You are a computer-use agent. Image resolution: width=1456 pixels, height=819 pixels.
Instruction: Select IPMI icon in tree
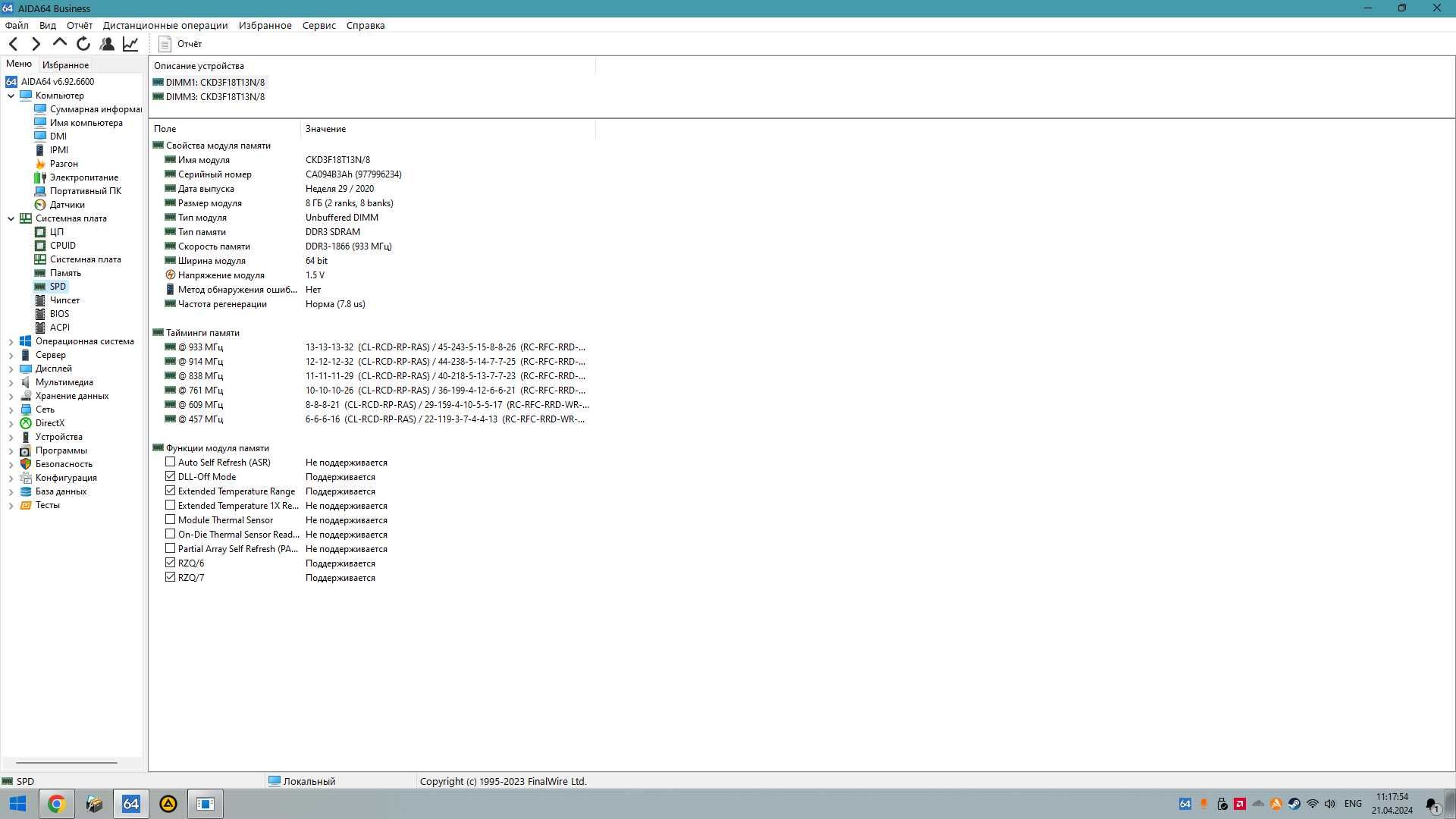pos(40,150)
